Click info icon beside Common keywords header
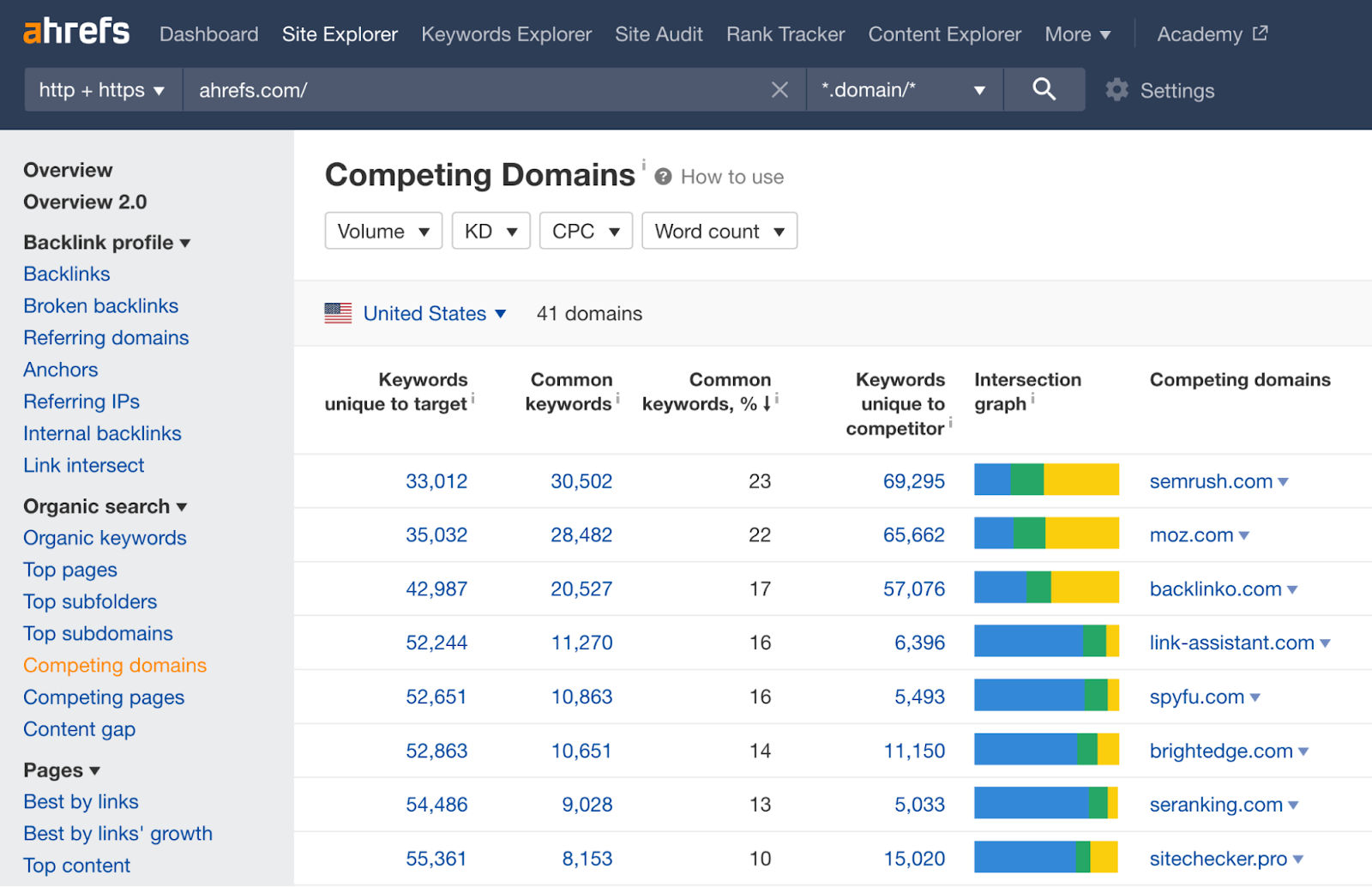 617,398
